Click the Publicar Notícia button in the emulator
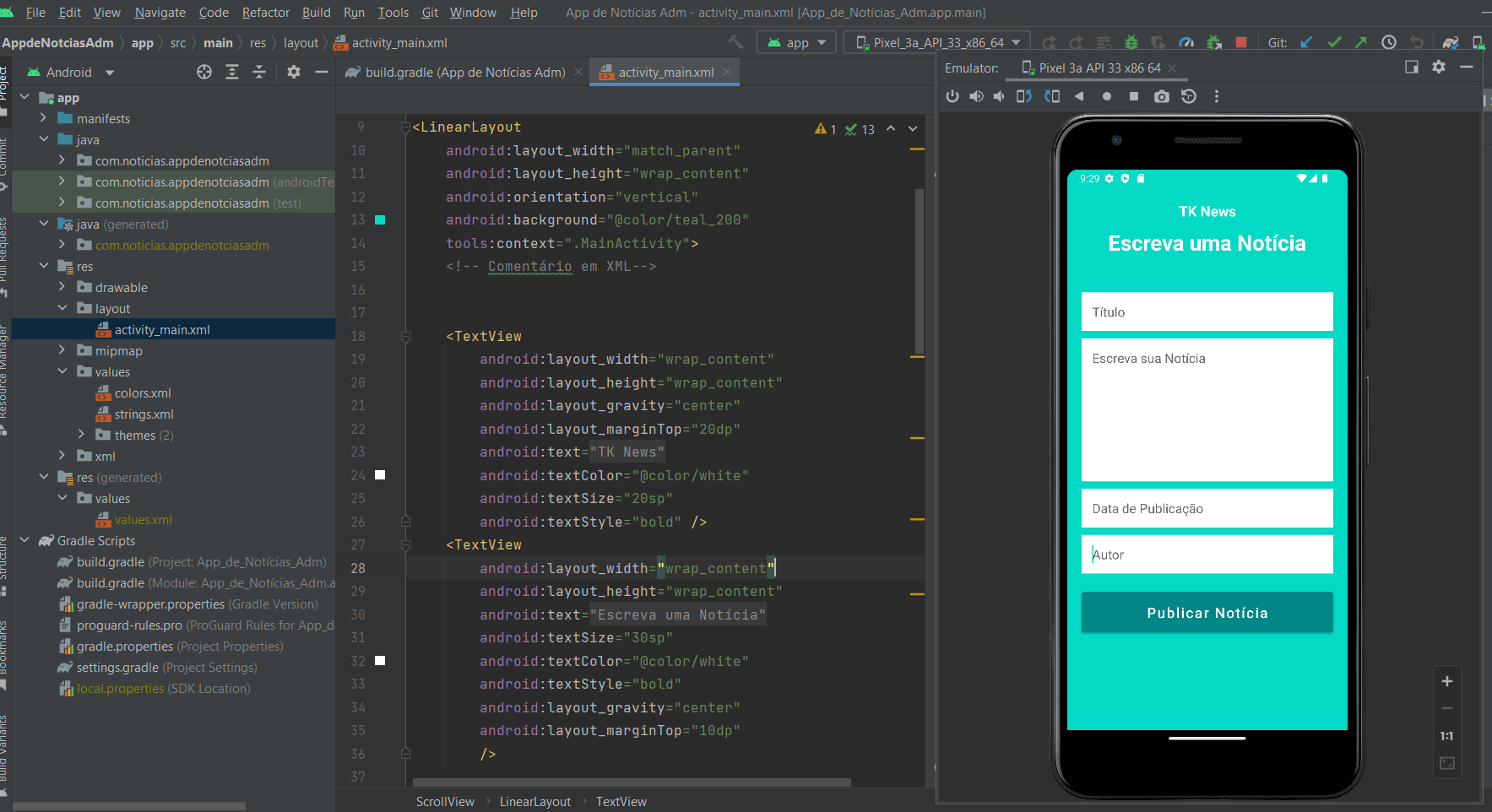Image resolution: width=1492 pixels, height=812 pixels. click(1207, 612)
